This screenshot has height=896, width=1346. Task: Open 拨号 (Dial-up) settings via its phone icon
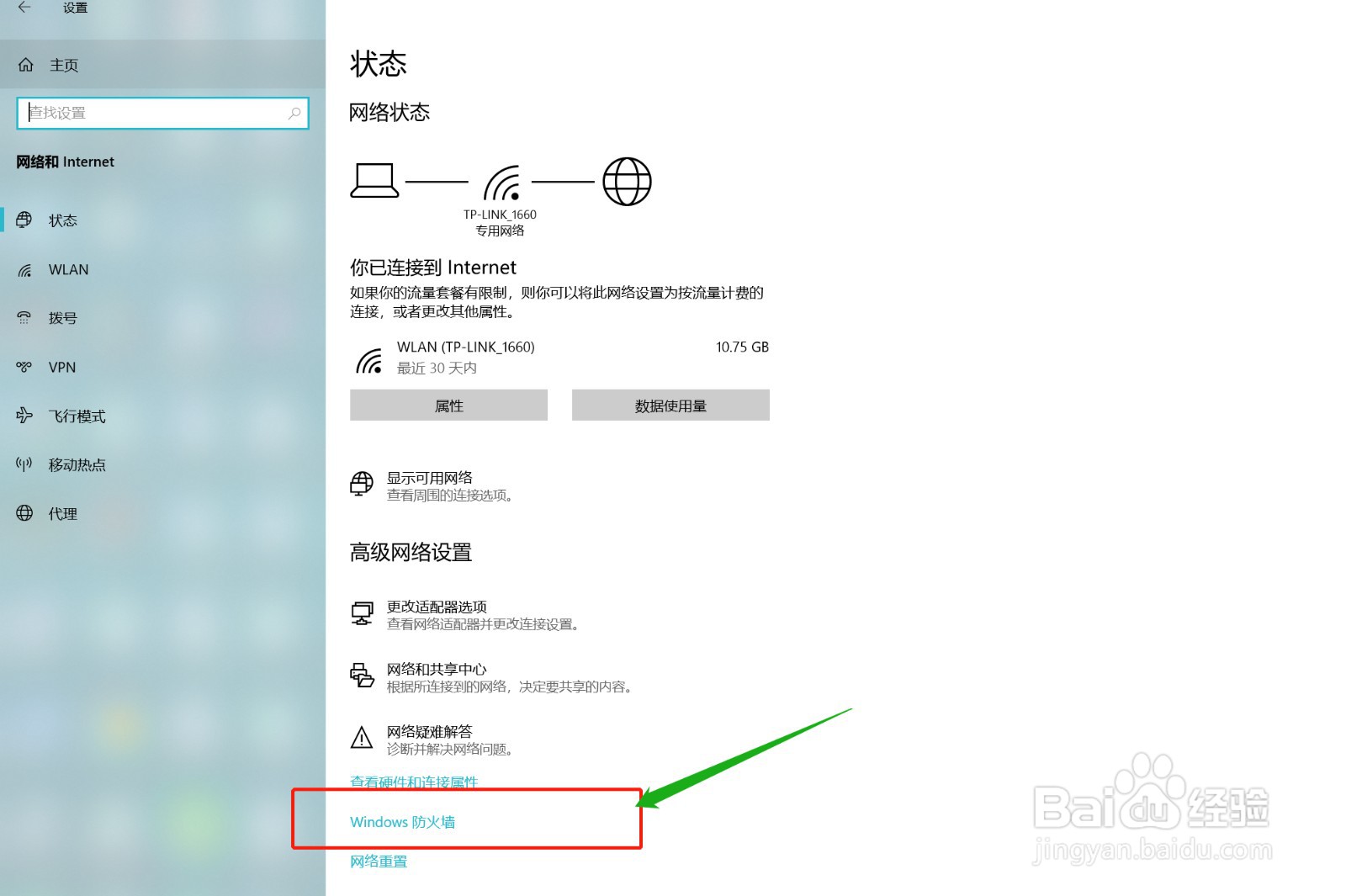click(24, 318)
